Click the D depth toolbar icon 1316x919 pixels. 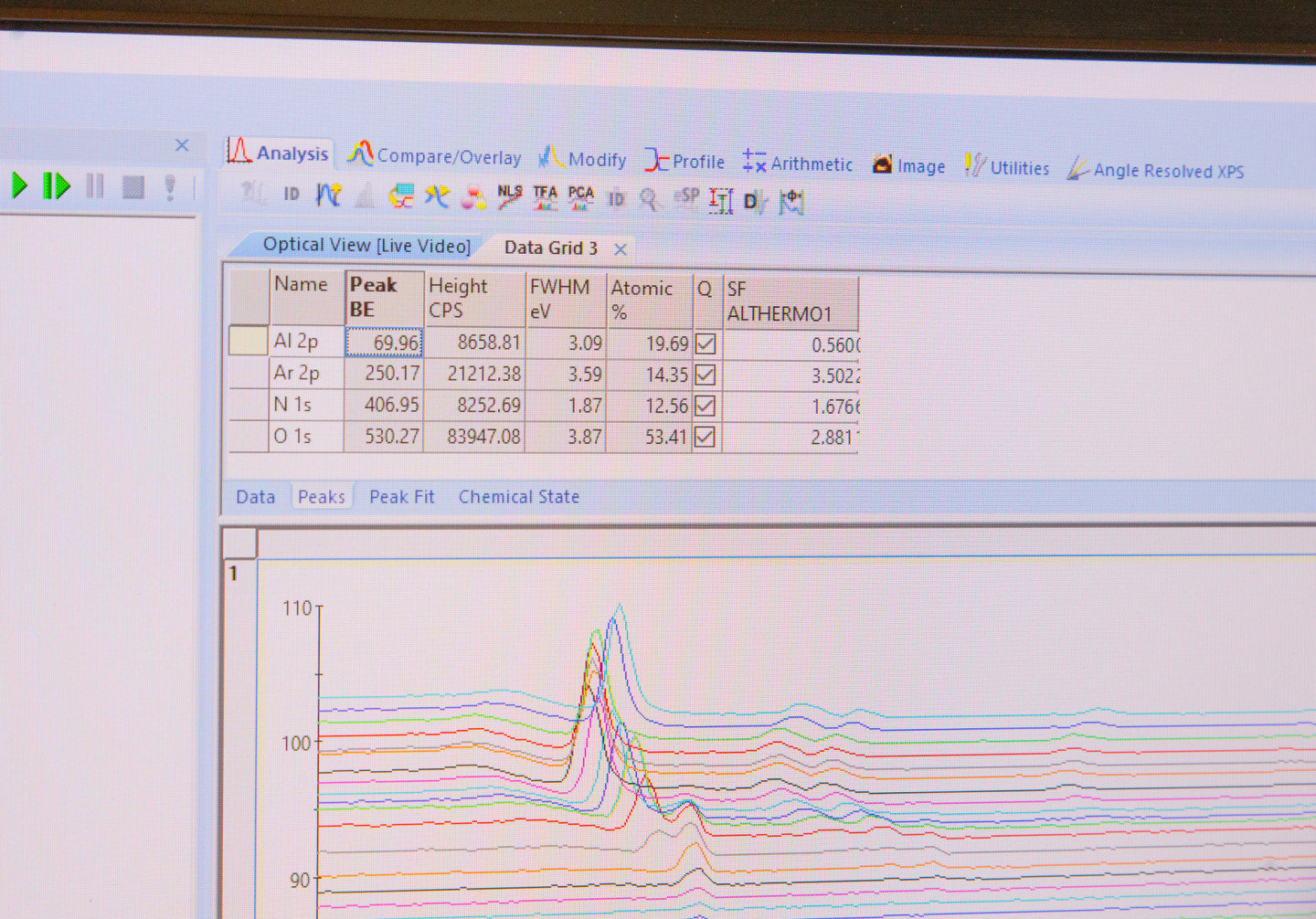click(x=753, y=202)
